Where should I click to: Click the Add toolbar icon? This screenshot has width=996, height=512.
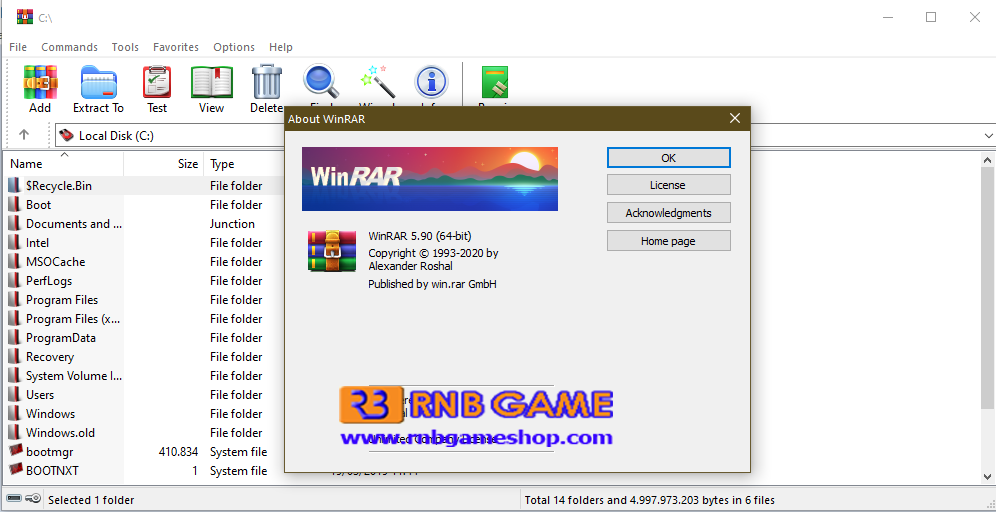coord(41,82)
